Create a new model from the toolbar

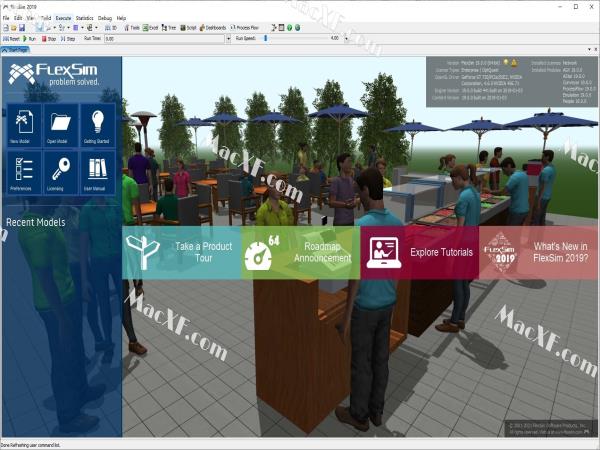coord(6,28)
